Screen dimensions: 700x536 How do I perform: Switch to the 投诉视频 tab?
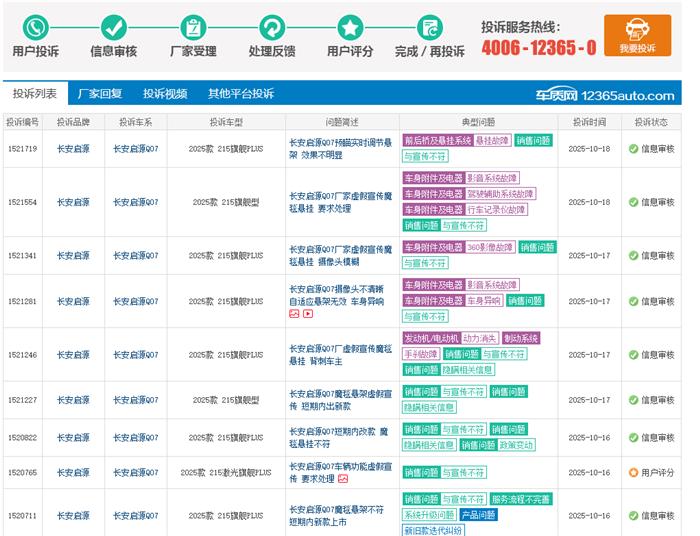164,94
